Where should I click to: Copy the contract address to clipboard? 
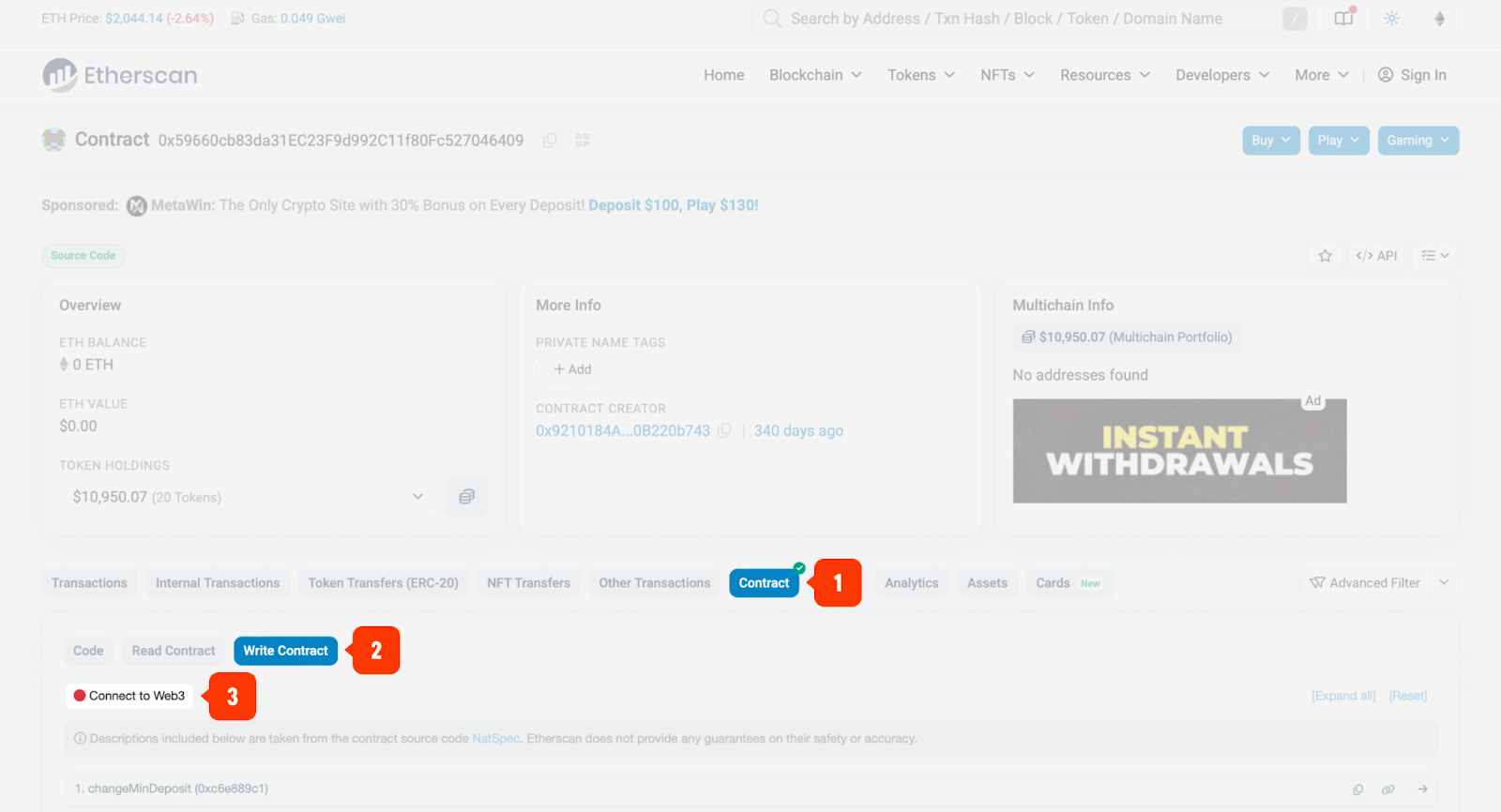(550, 140)
